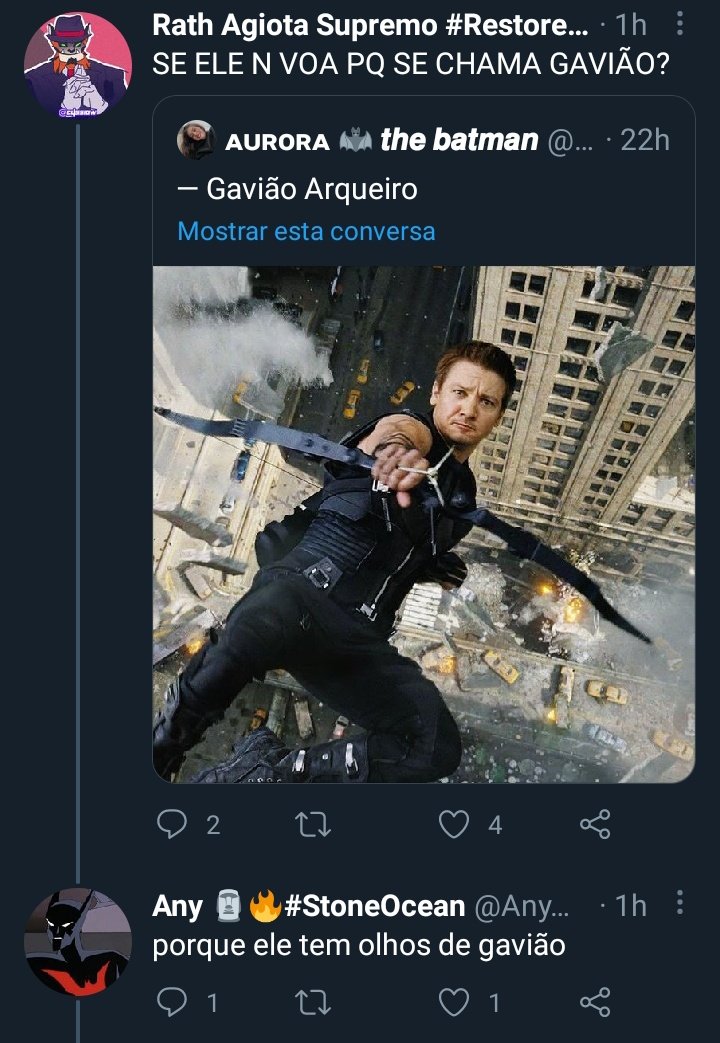This screenshot has height=1043, width=720.
Task: Click Mostrar esta conversa link
Action: pos(307,231)
